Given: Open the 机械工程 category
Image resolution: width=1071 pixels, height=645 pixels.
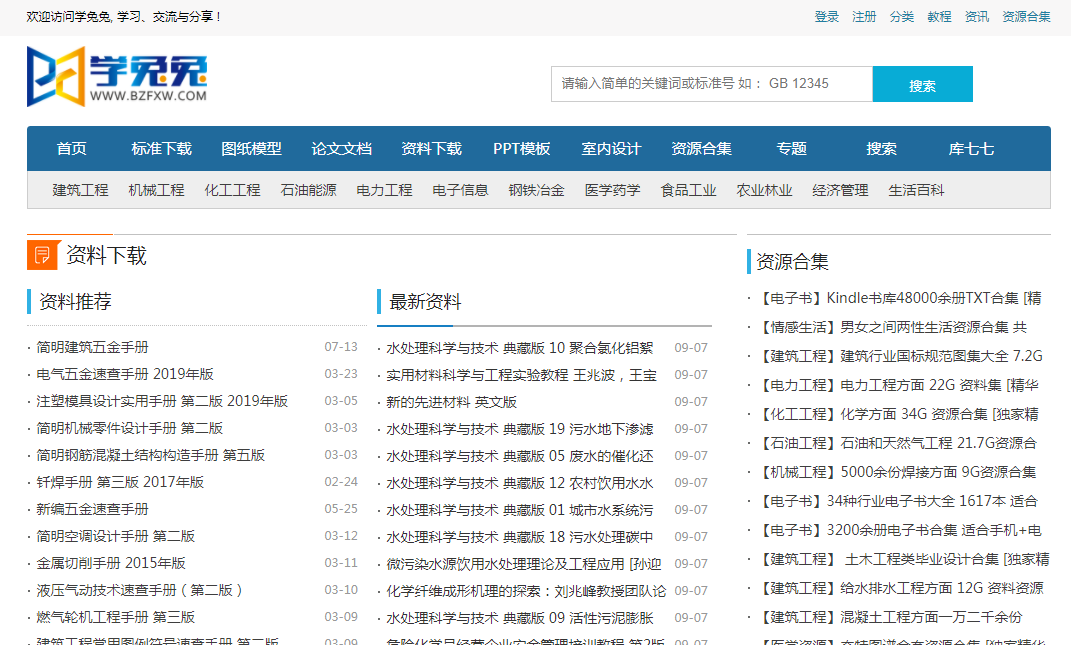Looking at the screenshot, I should point(156,188).
